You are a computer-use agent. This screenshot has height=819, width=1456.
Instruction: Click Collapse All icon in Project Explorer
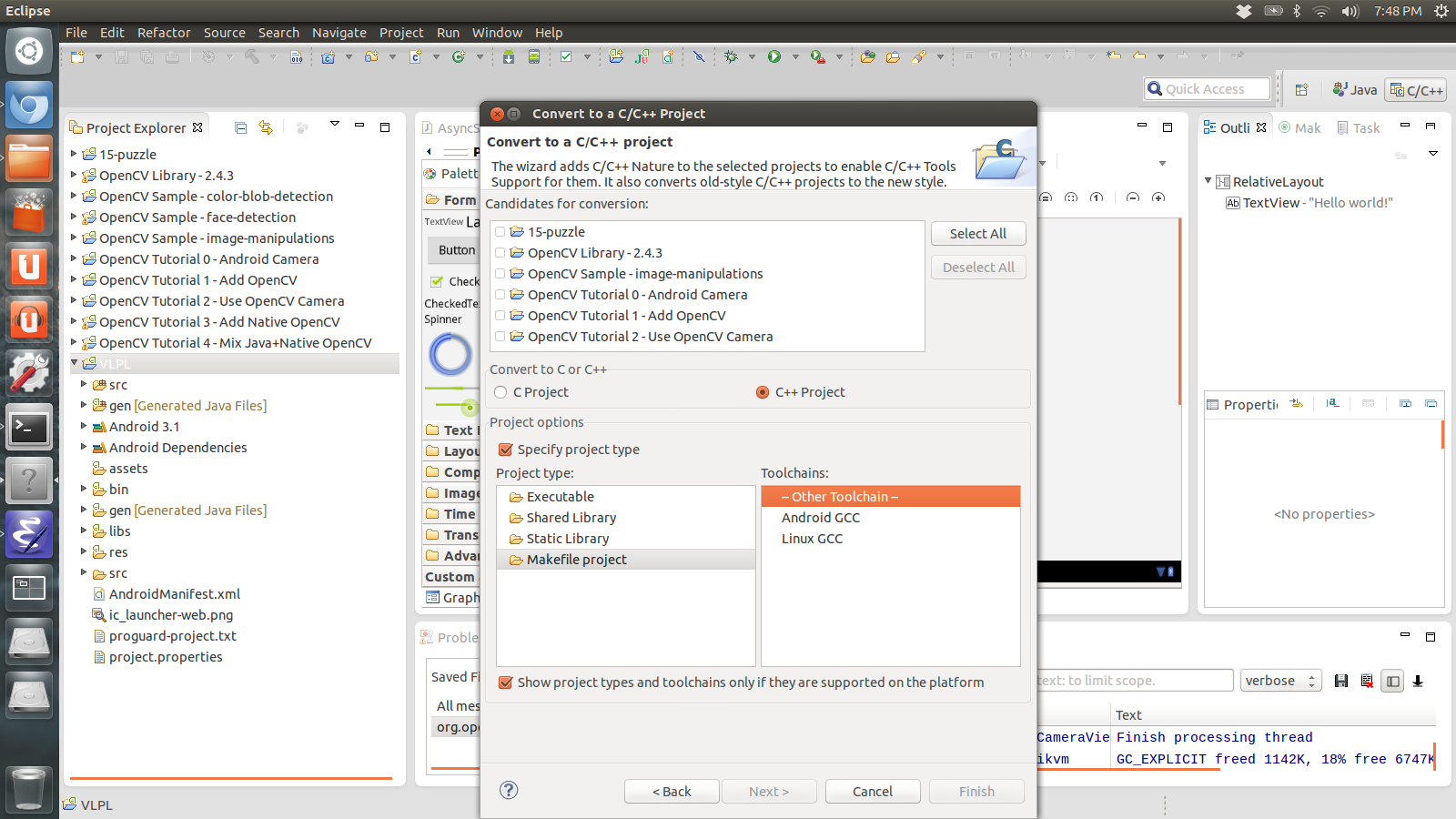point(240,128)
